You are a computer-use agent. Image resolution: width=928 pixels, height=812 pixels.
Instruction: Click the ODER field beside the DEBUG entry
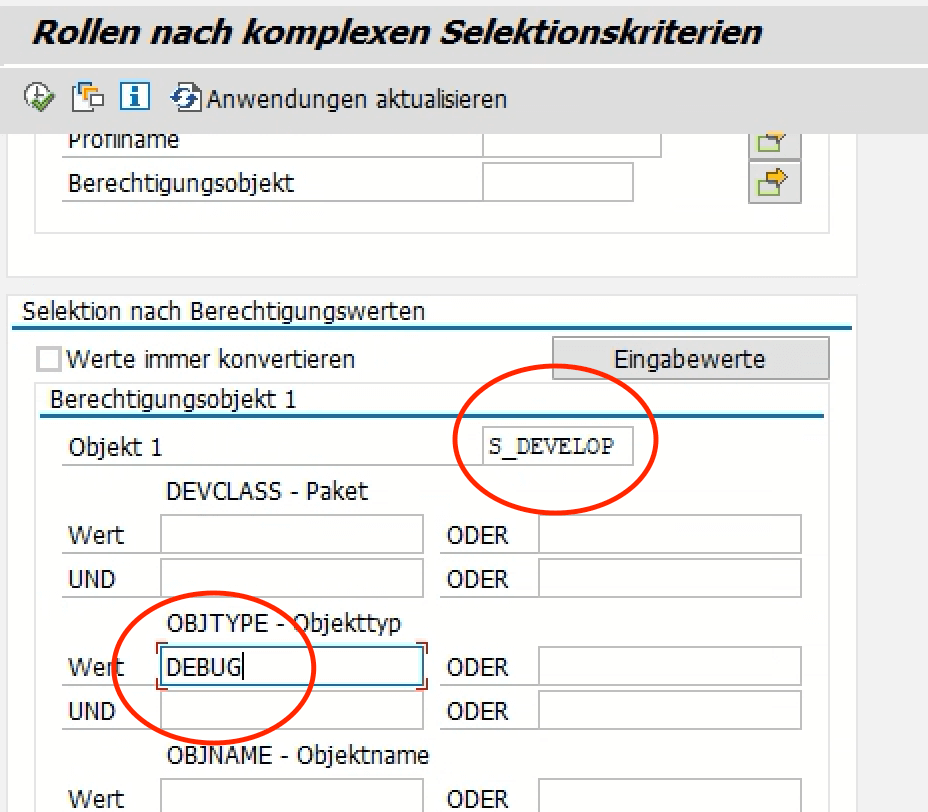point(670,666)
